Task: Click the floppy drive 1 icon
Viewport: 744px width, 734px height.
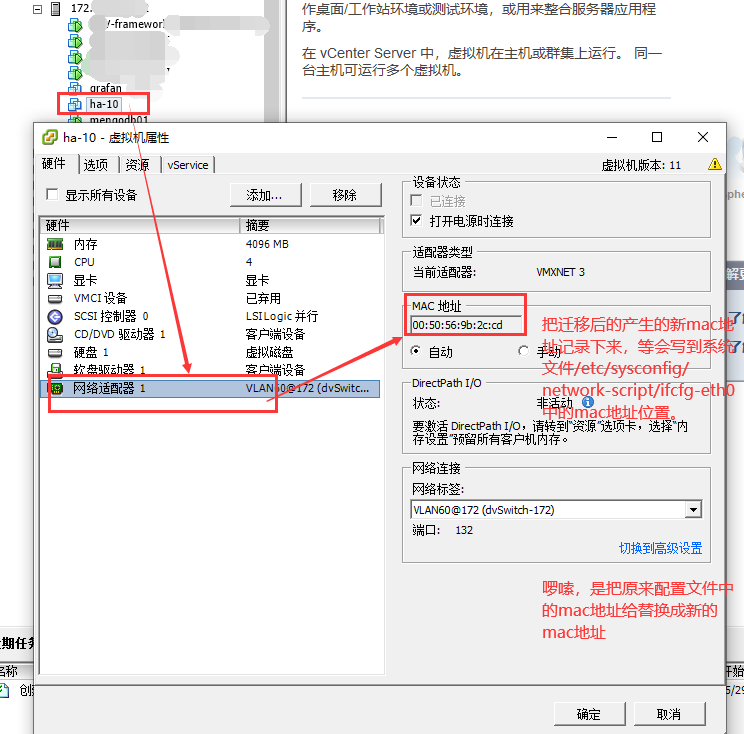Action: [x=55, y=369]
